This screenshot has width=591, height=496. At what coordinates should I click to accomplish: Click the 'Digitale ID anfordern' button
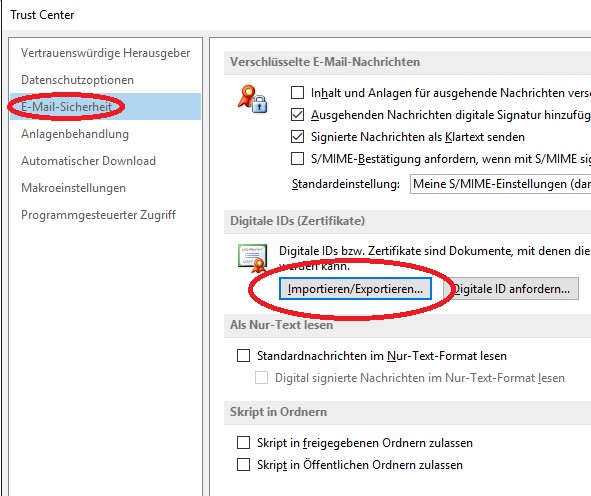tap(511, 289)
